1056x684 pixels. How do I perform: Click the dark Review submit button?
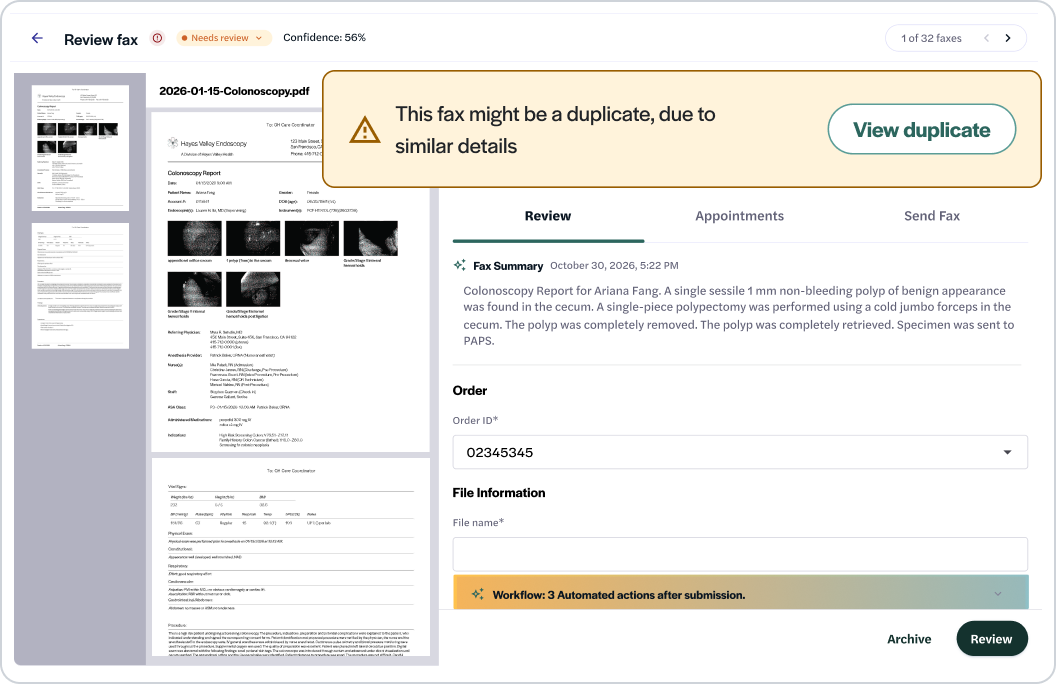[991, 639]
